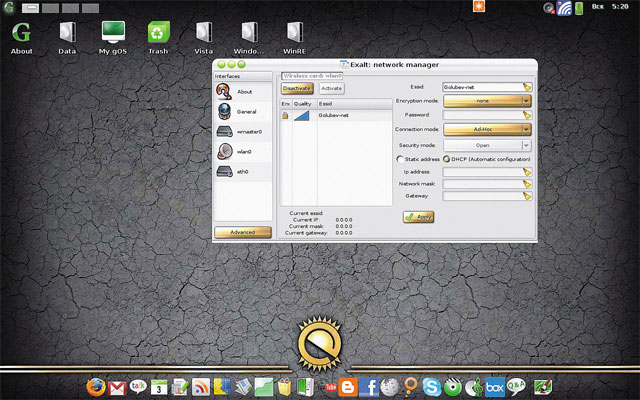Open Facebook from the dock
Image resolution: width=640 pixels, height=400 pixels.
[369, 387]
